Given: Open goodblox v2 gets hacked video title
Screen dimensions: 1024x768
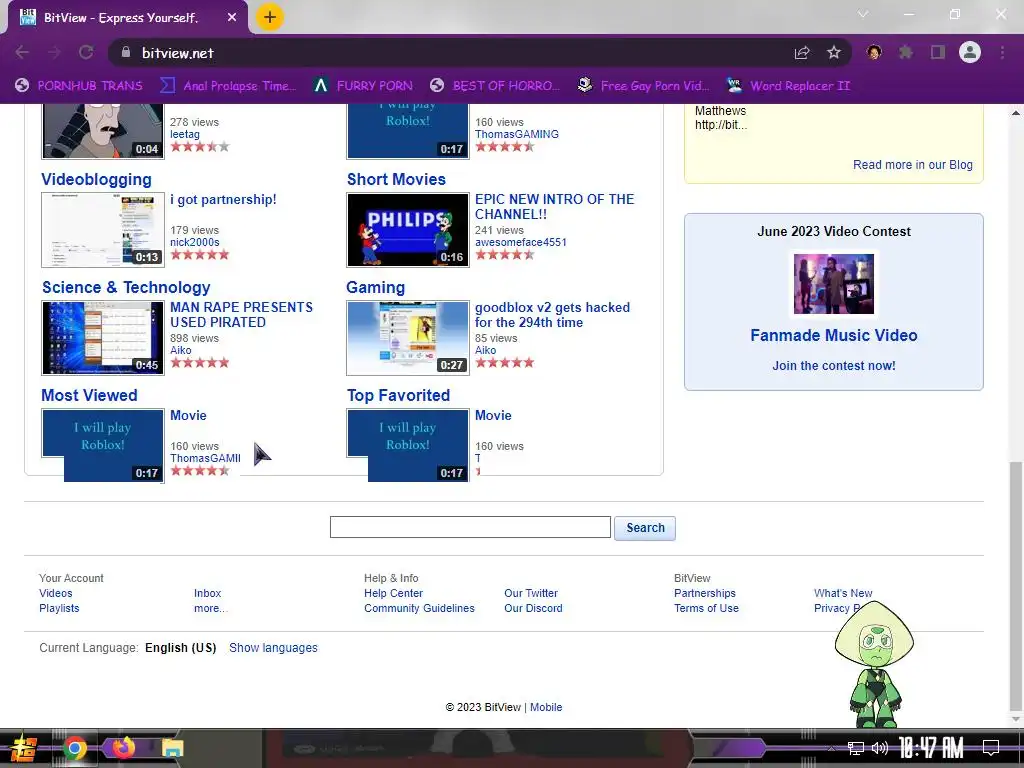Looking at the screenshot, I should tap(552, 315).
